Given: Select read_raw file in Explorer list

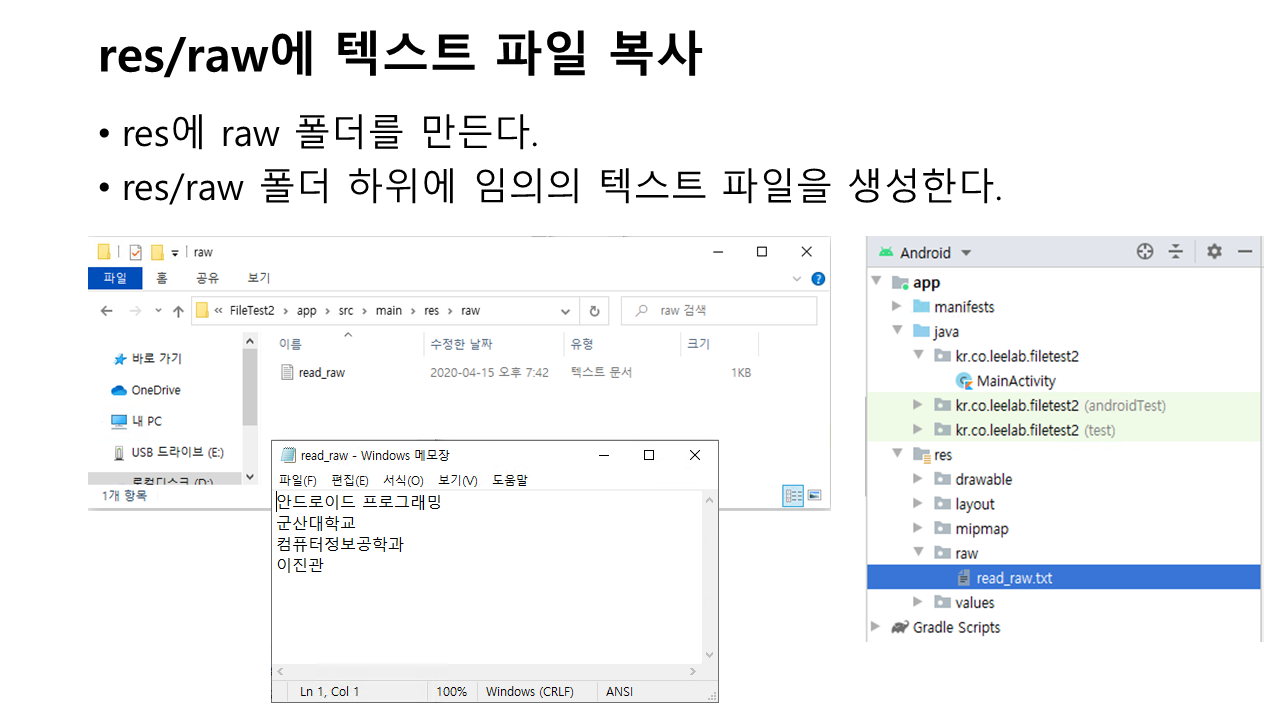Looking at the screenshot, I should click(x=321, y=373).
